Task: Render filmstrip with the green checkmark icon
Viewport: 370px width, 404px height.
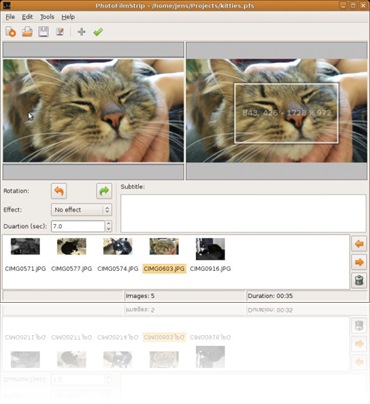Action: pos(98,32)
